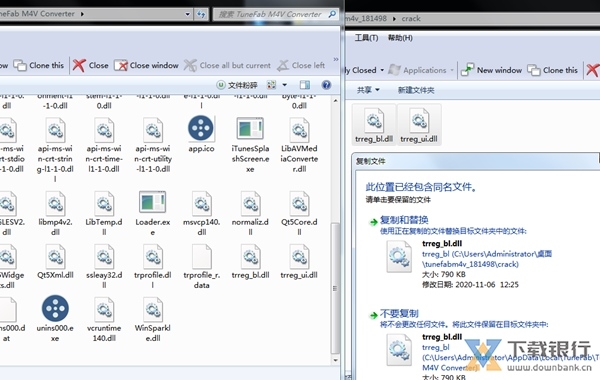Select Loader.exe file

tap(153, 213)
